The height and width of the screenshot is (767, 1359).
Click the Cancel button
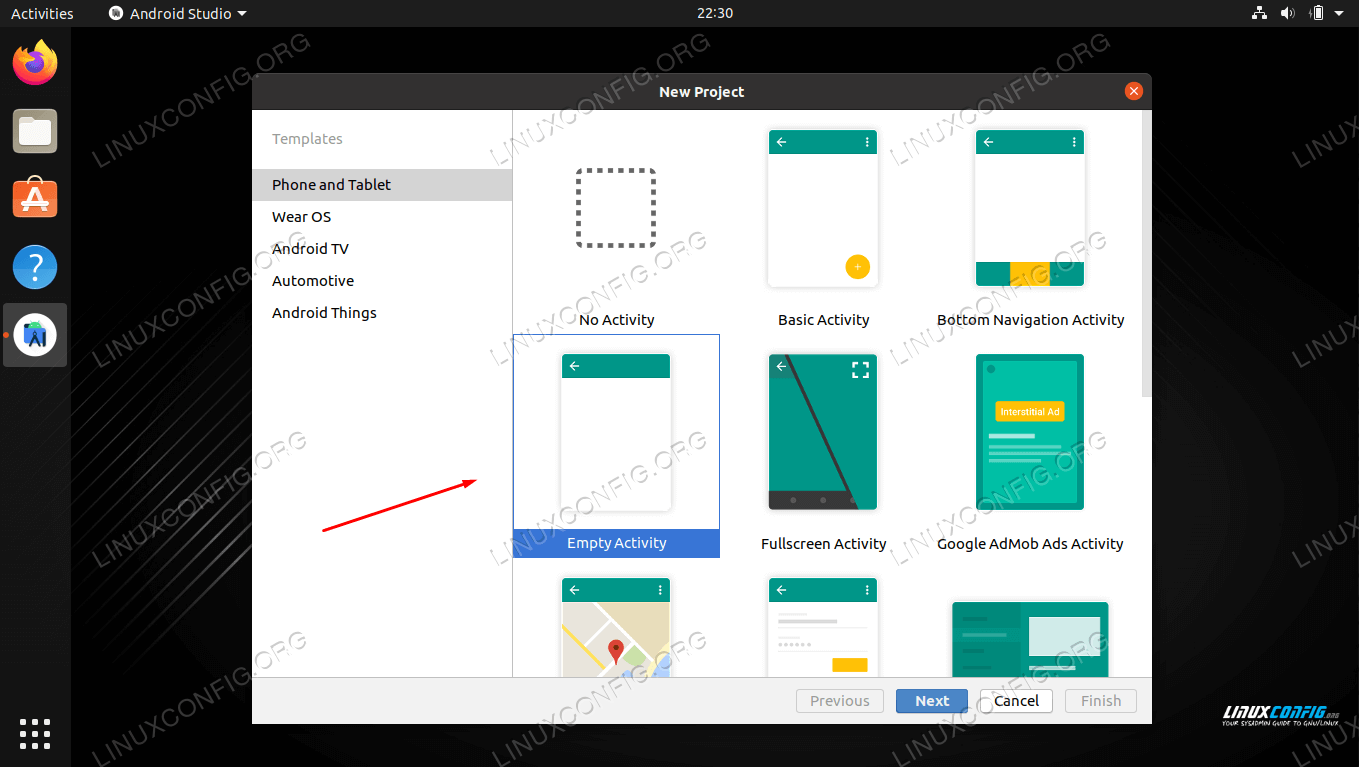[x=1017, y=701]
